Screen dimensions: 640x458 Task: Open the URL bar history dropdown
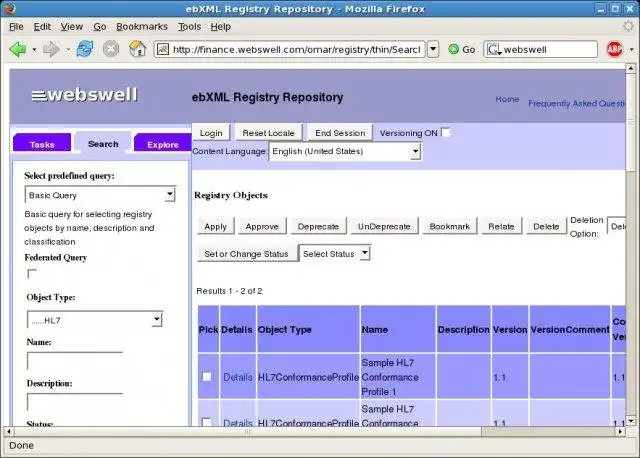tap(433, 49)
